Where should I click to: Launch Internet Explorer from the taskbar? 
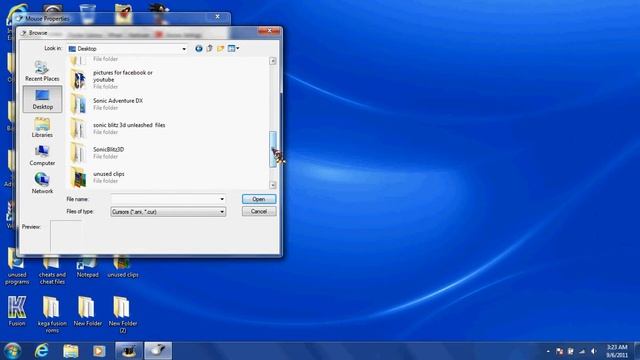[42, 351]
